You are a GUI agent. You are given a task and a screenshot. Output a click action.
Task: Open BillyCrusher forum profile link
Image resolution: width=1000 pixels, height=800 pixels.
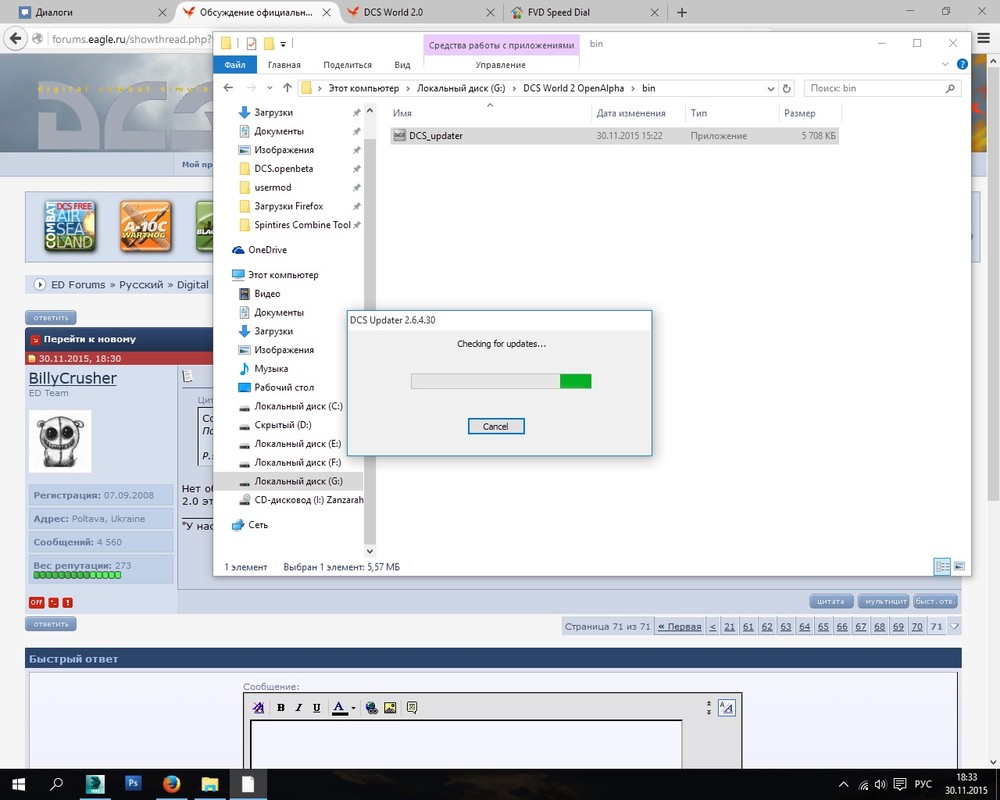pos(72,378)
